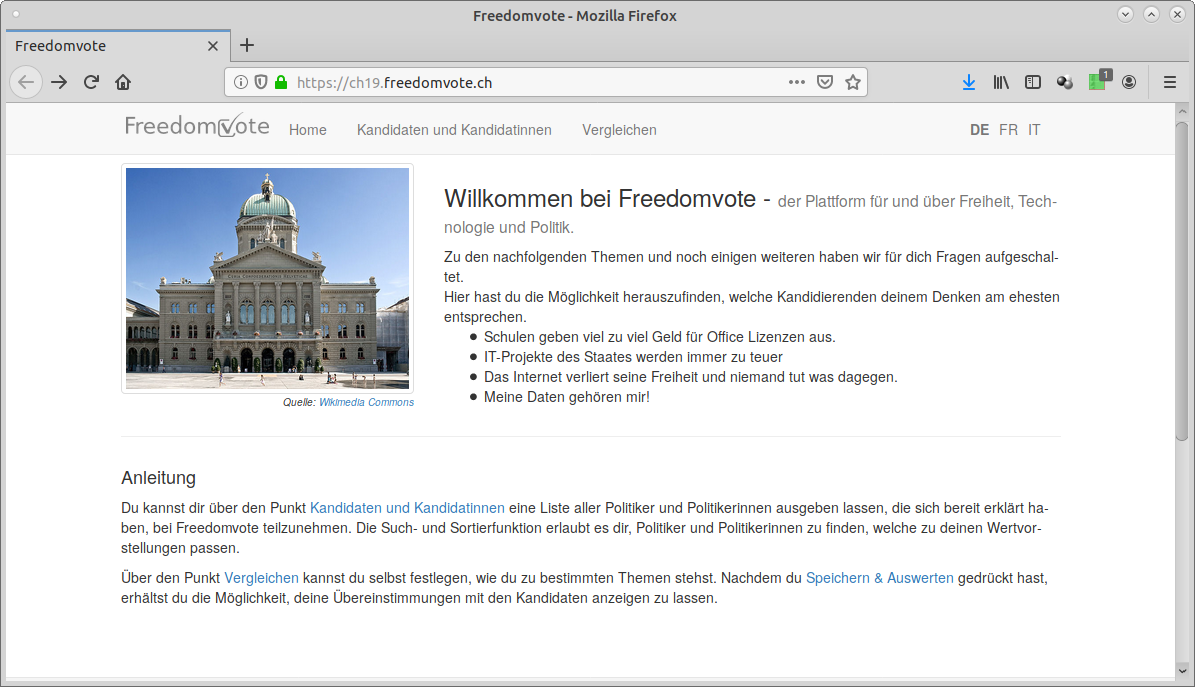Click bullet about Internet losing Freiheit
1195x687 pixels.
690,377
